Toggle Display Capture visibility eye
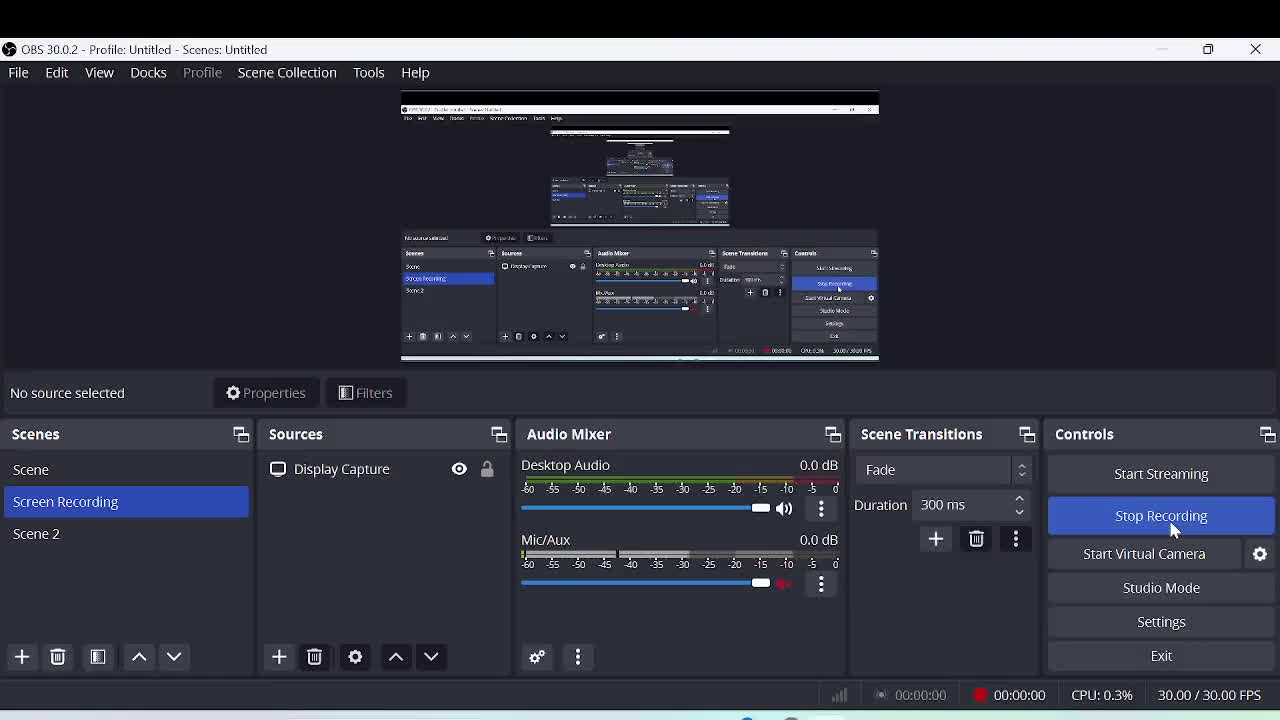Viewport: 1280px width, 720px height. tap(459, 469)
